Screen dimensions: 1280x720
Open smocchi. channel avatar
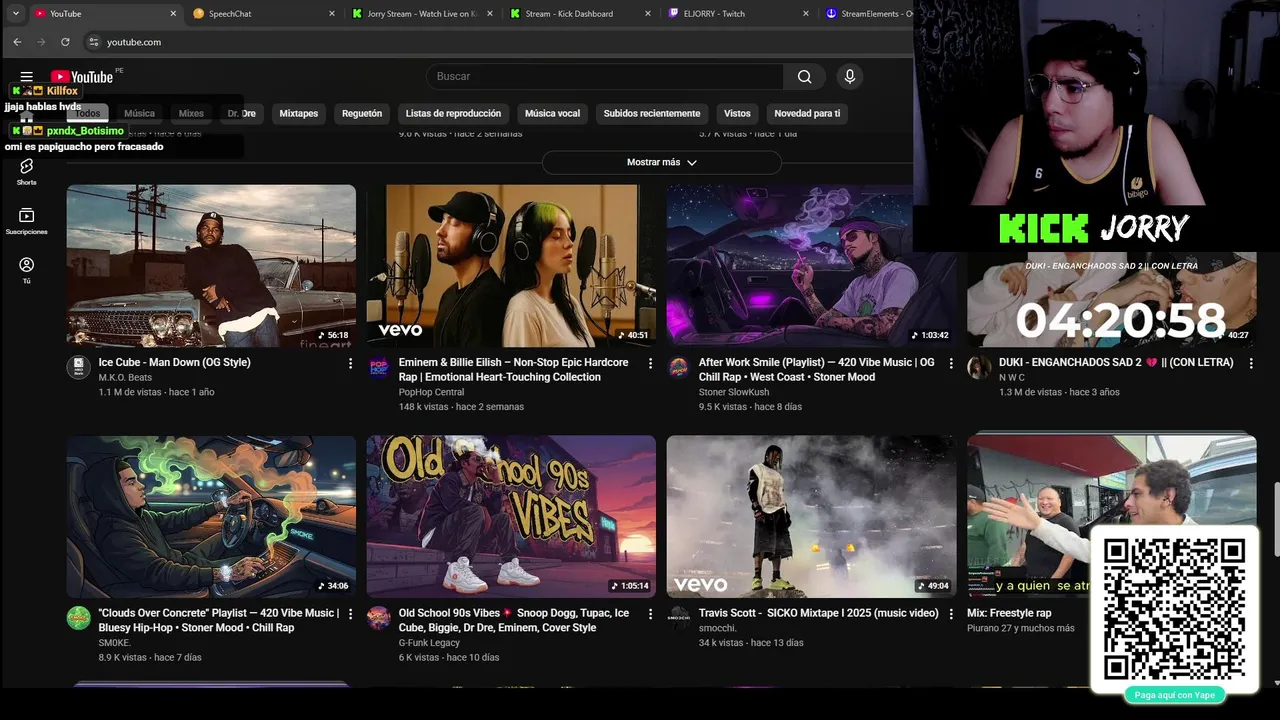pos(679,617)
